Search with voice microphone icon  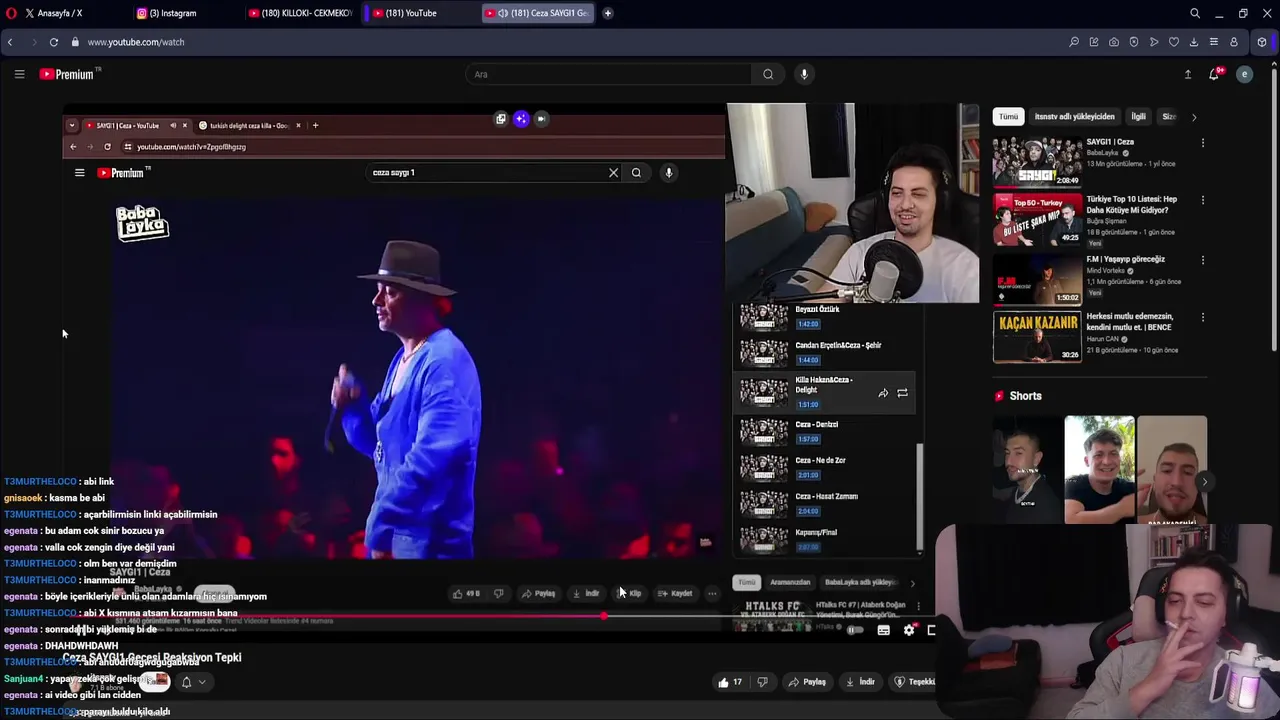click(804, 74)
